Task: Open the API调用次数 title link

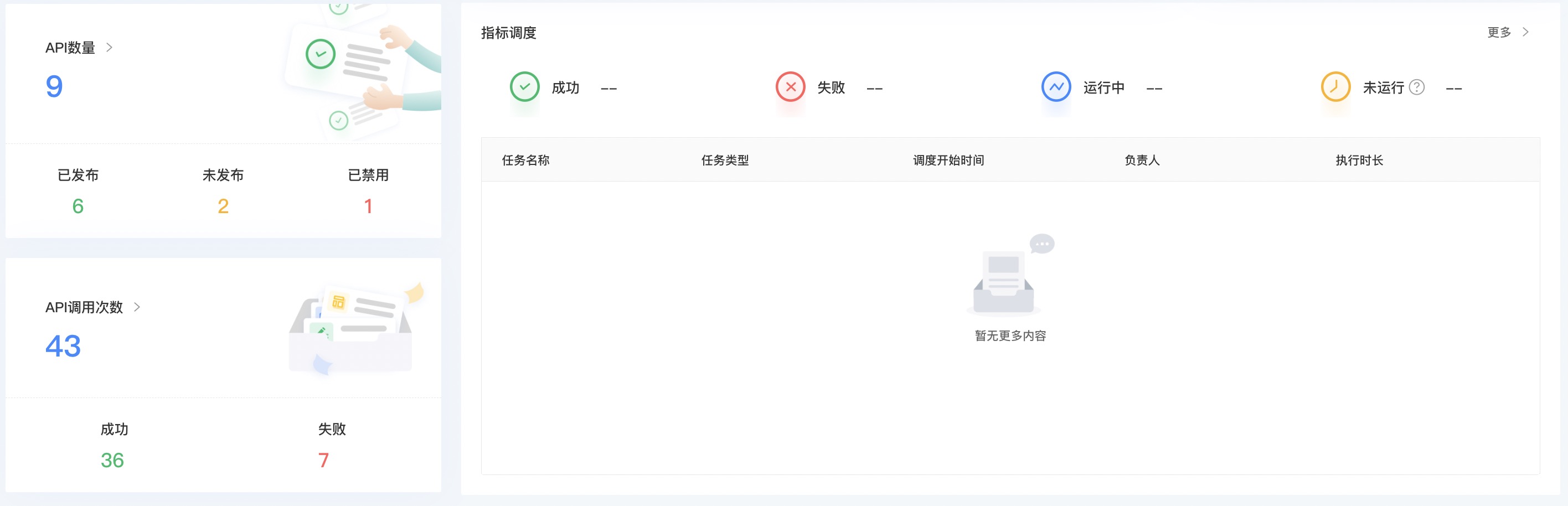Action: tap(84, 307)
